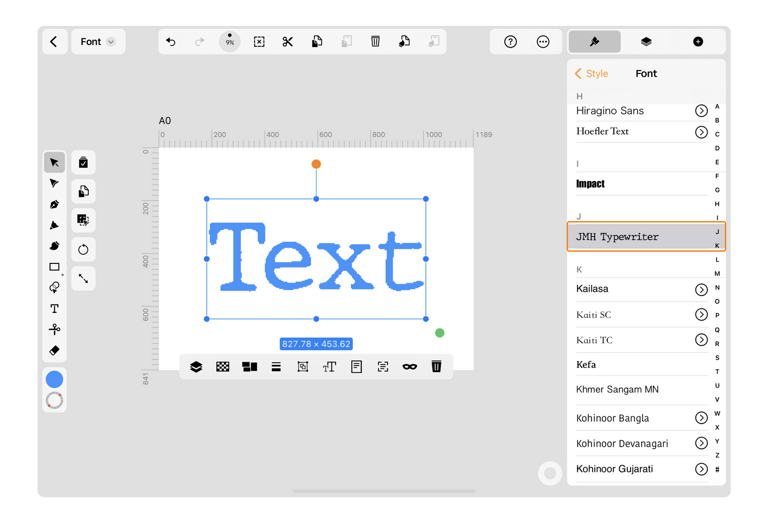This screenshot has height=523, width=768.
Task: Go back with the top-left arrow
Action: [x=54, y=42]
